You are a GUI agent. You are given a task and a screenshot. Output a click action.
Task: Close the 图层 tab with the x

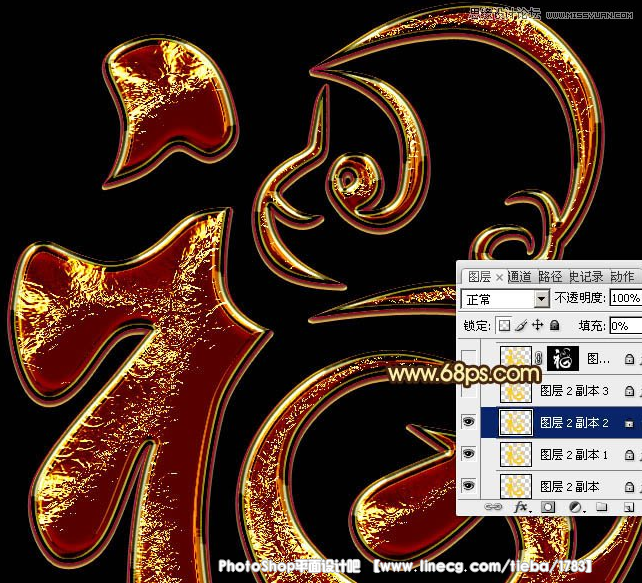click(499, 278)
